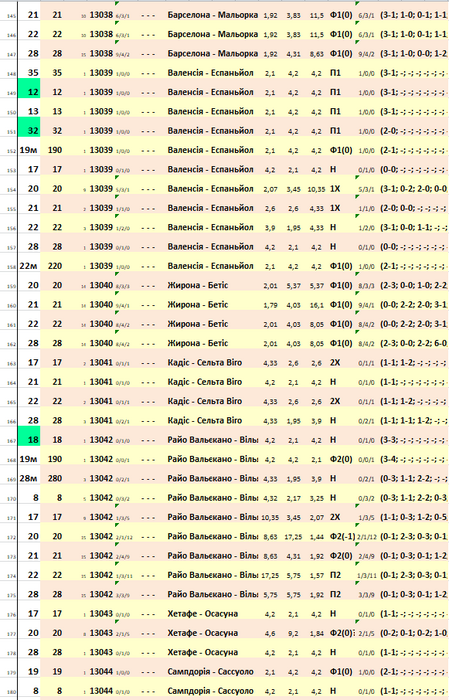449x700 pixels.
Task: Select odds 10,35 in row 171
Action: [x=270, y=517]
